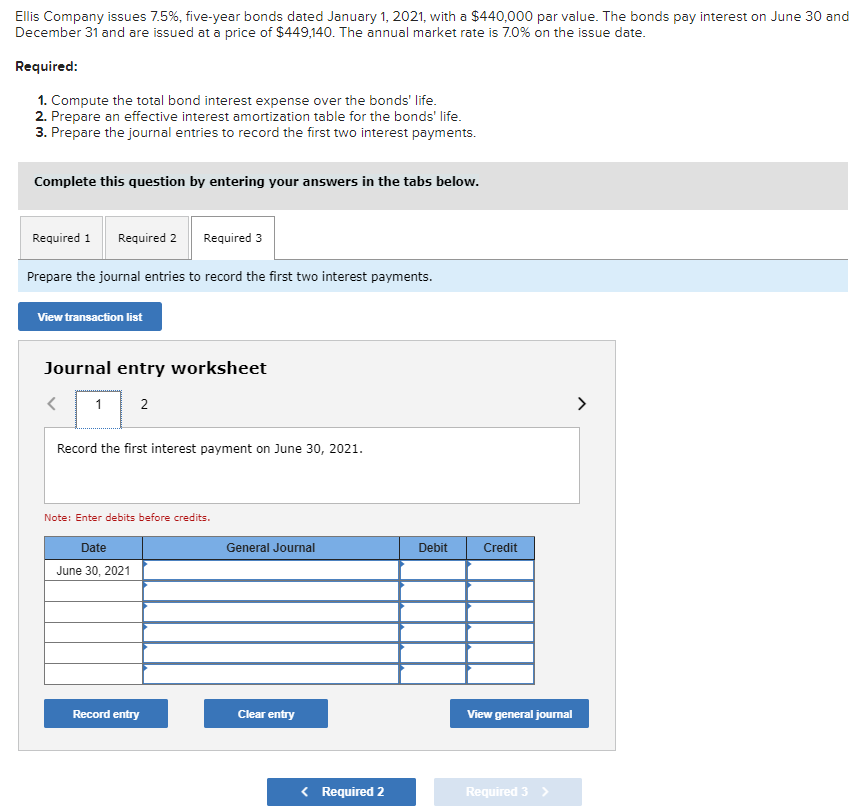Image resolution: width=863 pixels, height=812 pixels.
Task: Click the Debit column header
Action: click(x=433, y=548)
